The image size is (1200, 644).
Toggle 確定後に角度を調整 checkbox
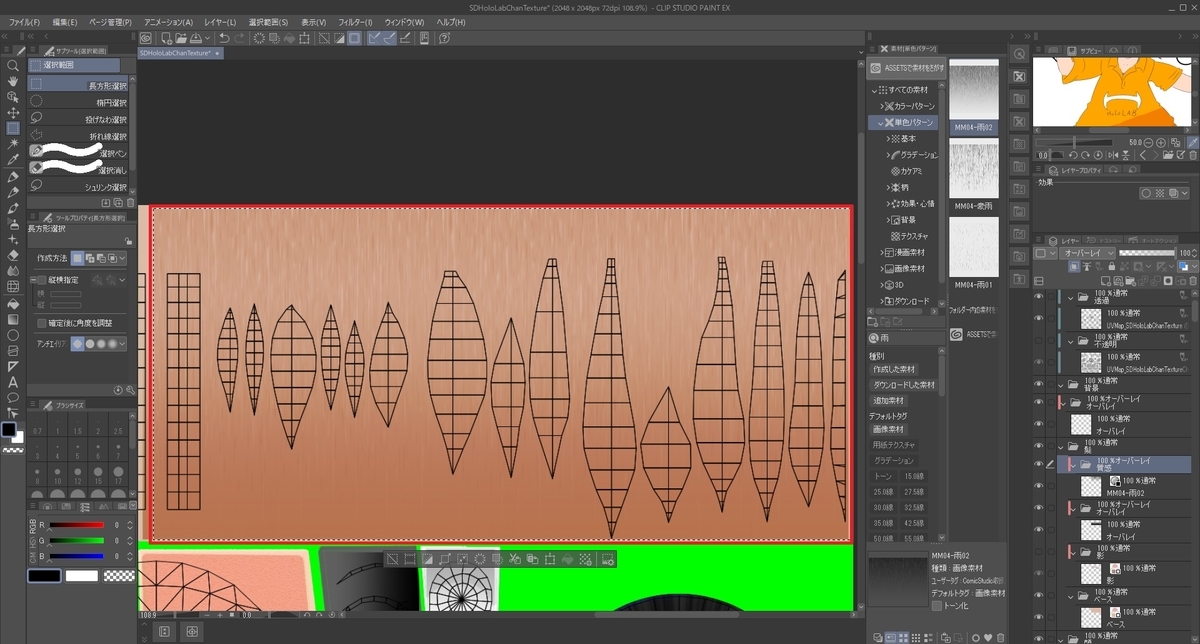42,323
